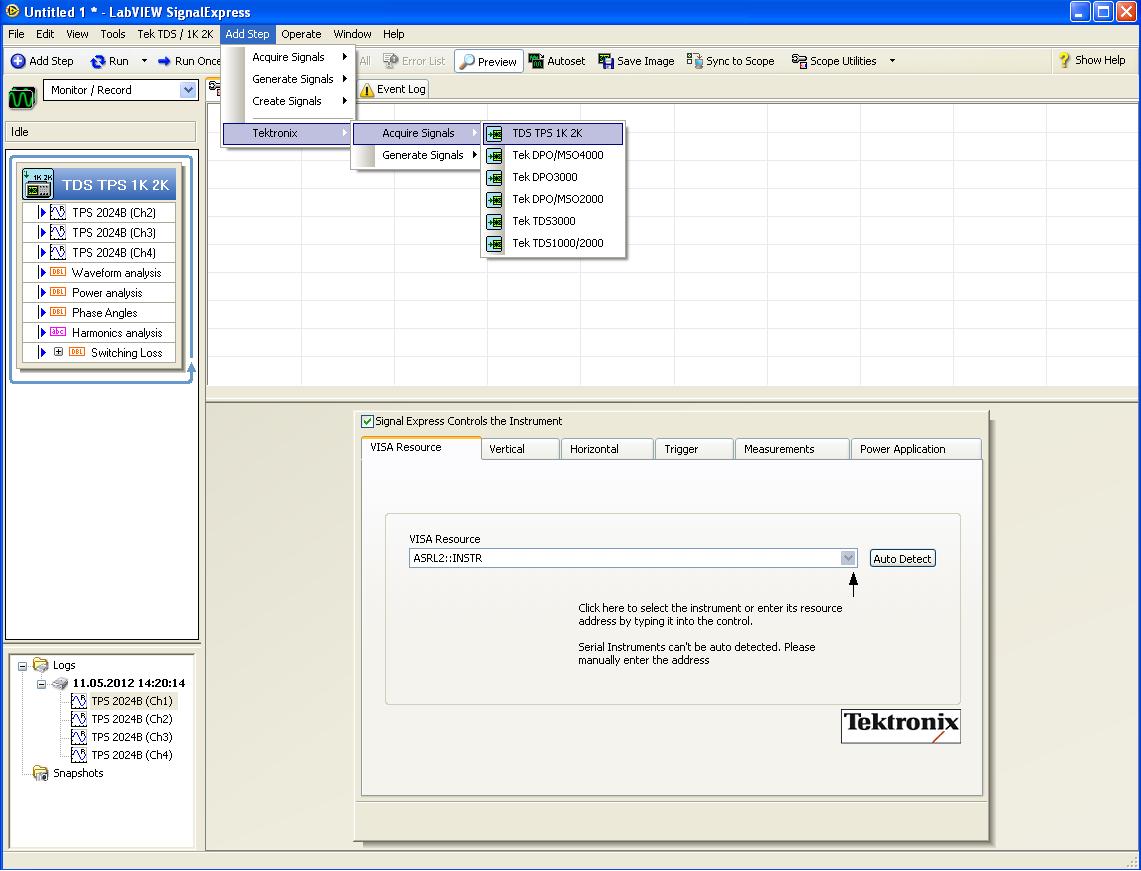Select TDS TPS 1K 2K step entry
This screenshot has height=871, width=1141.
554,133
